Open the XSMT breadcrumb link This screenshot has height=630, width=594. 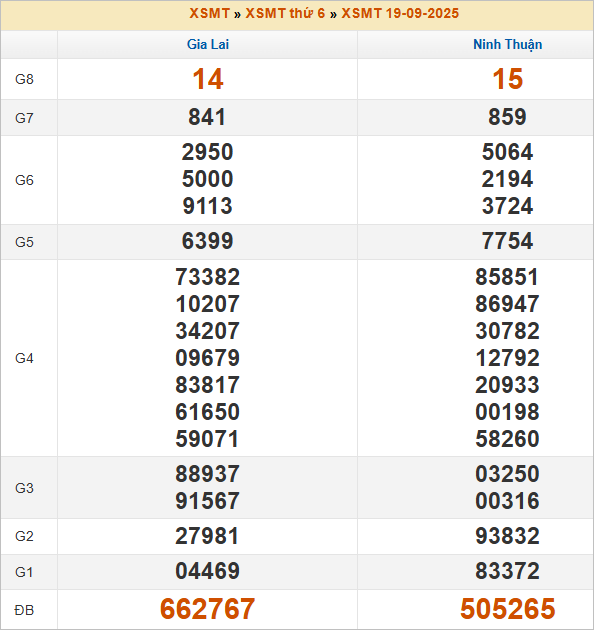(209, 13)
